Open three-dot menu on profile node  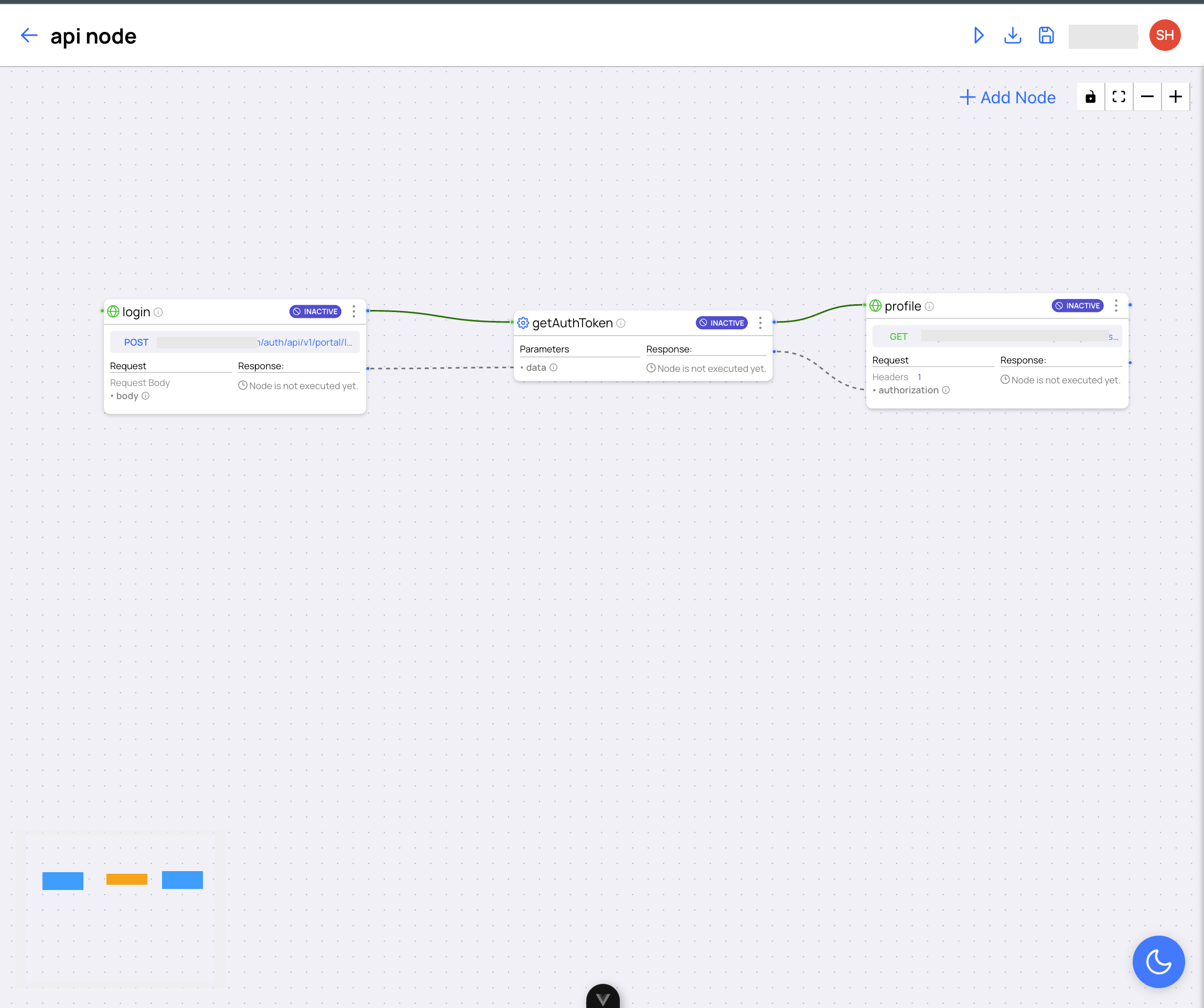point(1116,306)
